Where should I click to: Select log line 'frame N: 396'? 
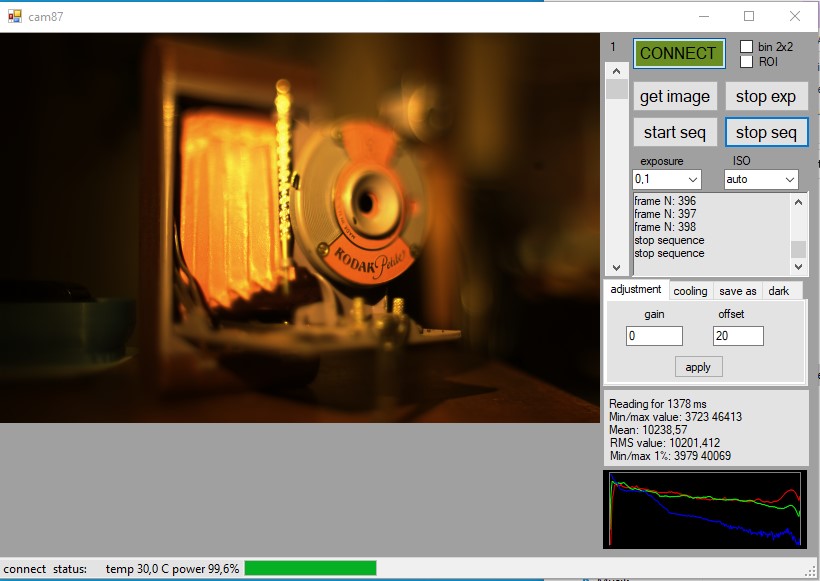(x=665, y=201)
